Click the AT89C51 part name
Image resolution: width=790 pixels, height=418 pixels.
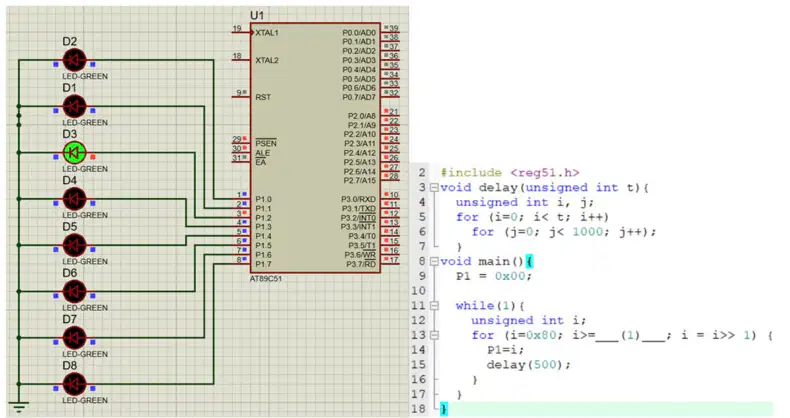point(266,278)
